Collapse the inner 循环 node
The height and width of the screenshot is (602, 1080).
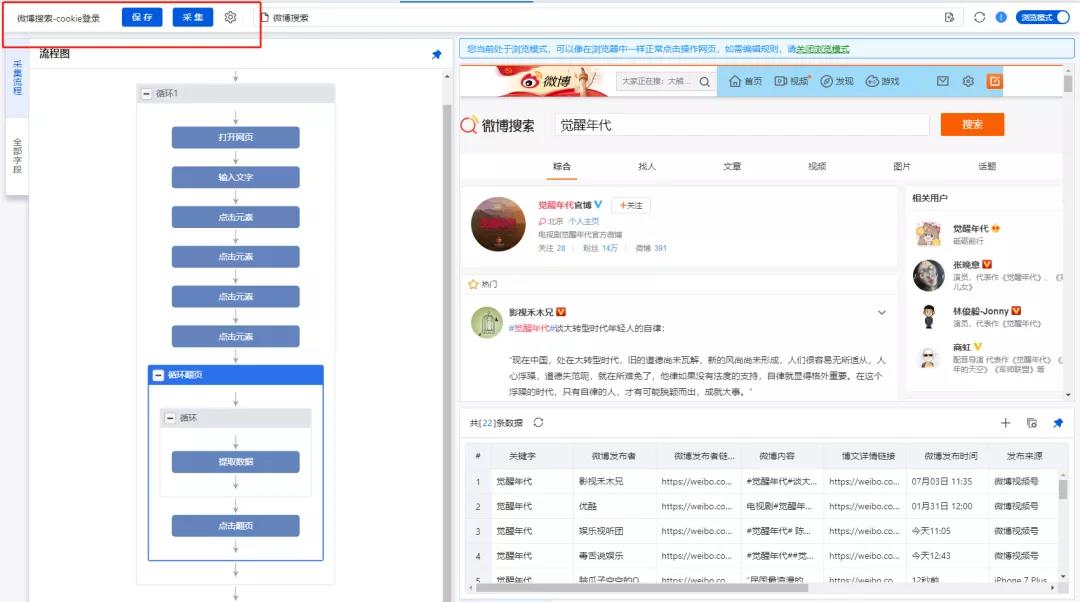click(x=169, y=418)
